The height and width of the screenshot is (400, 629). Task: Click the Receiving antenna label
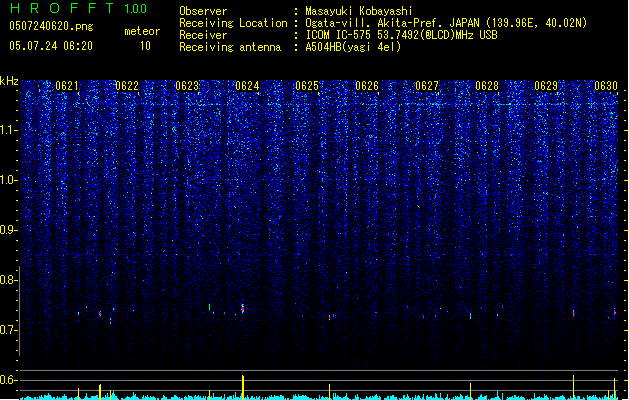230,47
